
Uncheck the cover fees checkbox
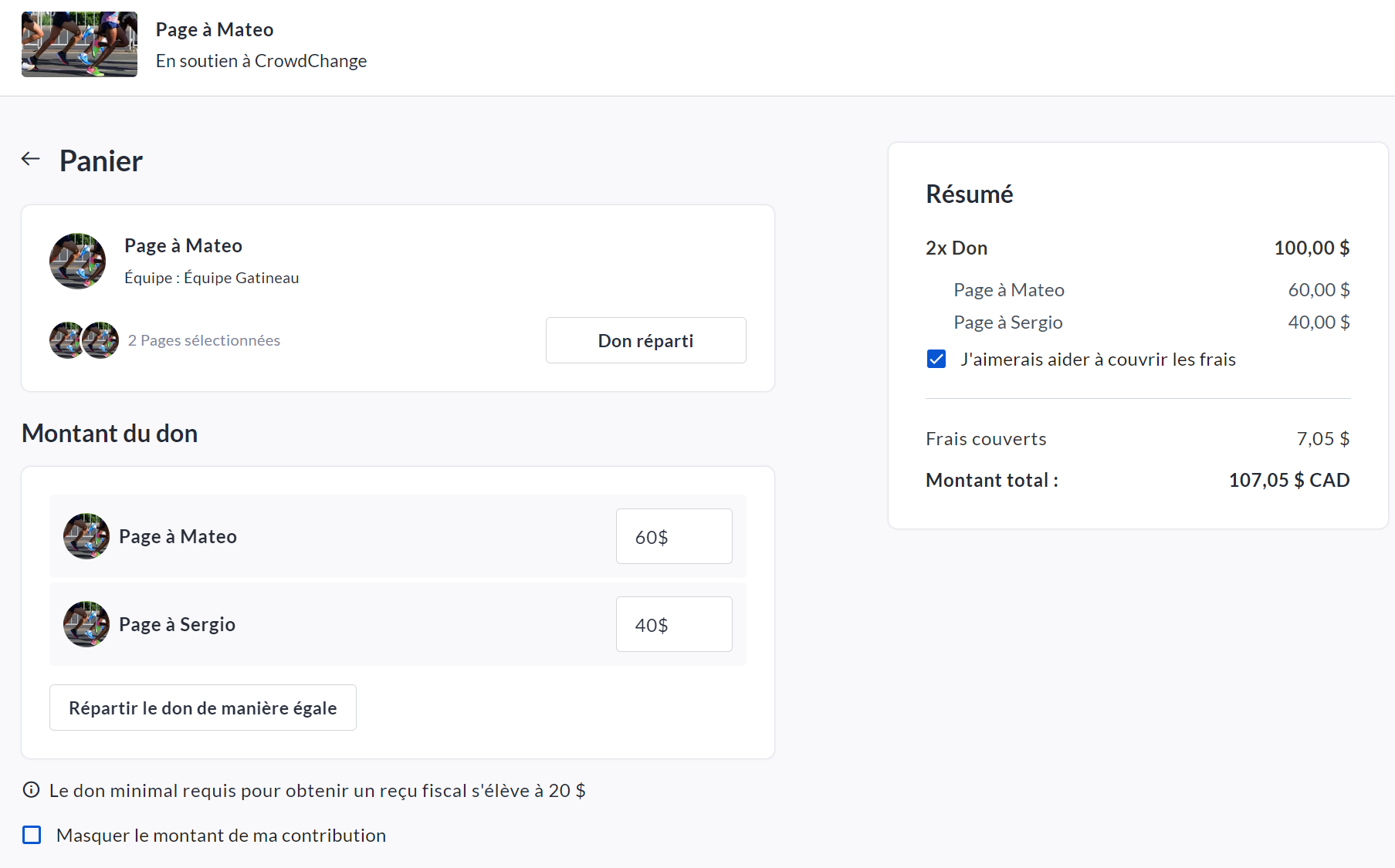pos(936,360)
